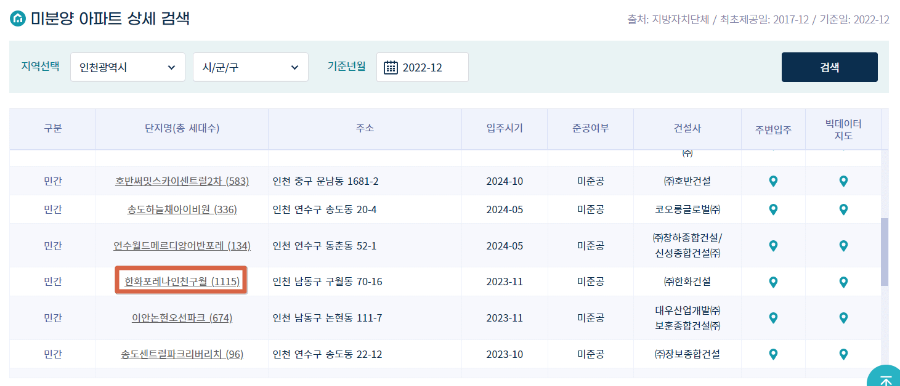Image resolution: width=900 pixels, height=386 pixels.
Task: Click the 2024-10 move-in date cell
Action: (505, 182)
